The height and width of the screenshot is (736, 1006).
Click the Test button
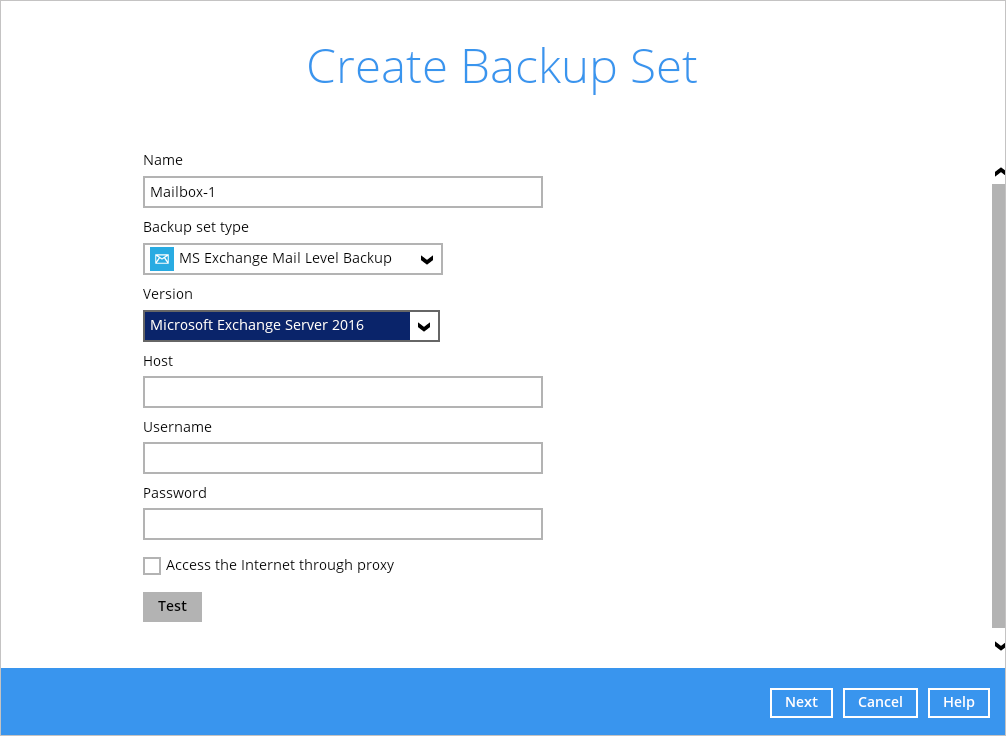tap(173, 606)
